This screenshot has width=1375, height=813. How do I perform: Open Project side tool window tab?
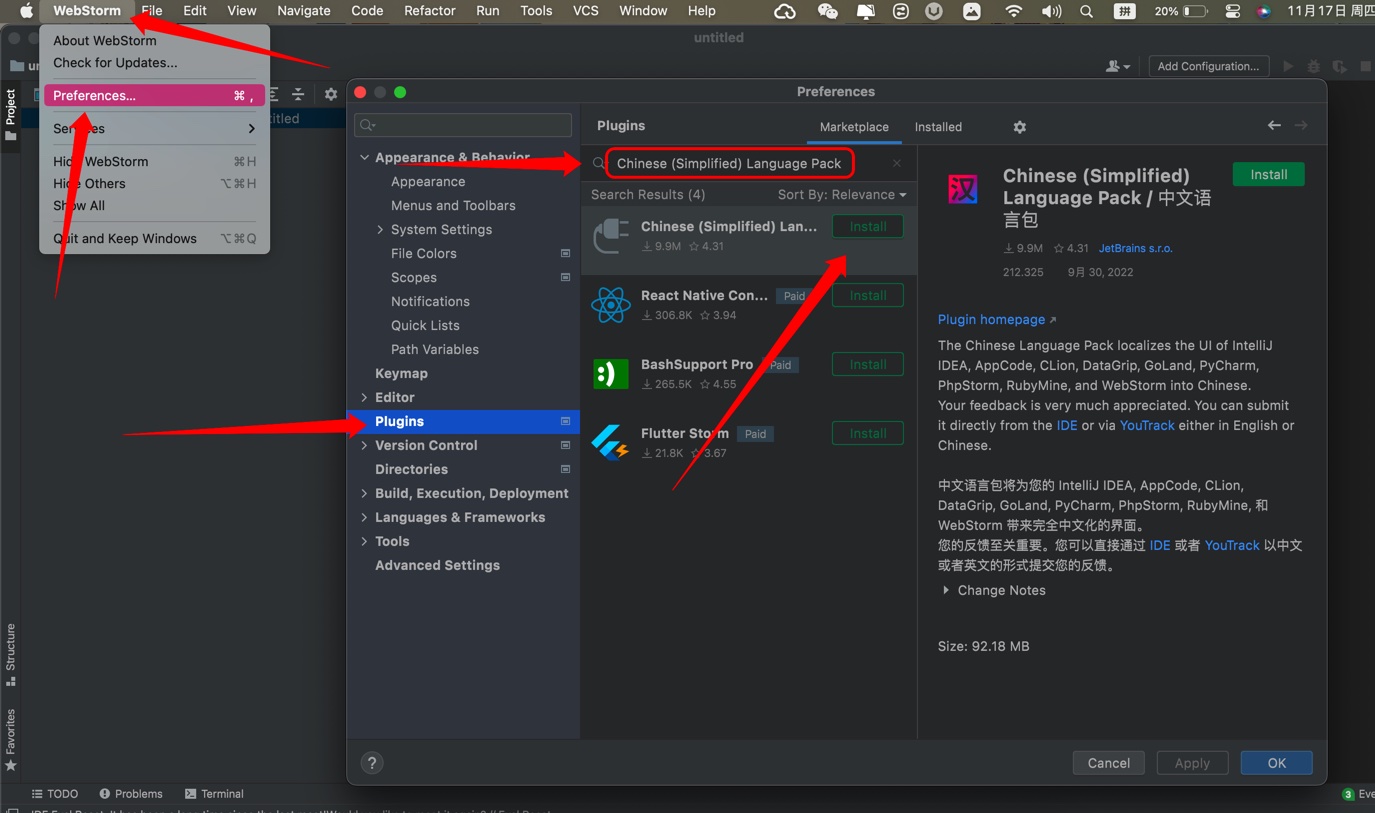pos(11,115)
